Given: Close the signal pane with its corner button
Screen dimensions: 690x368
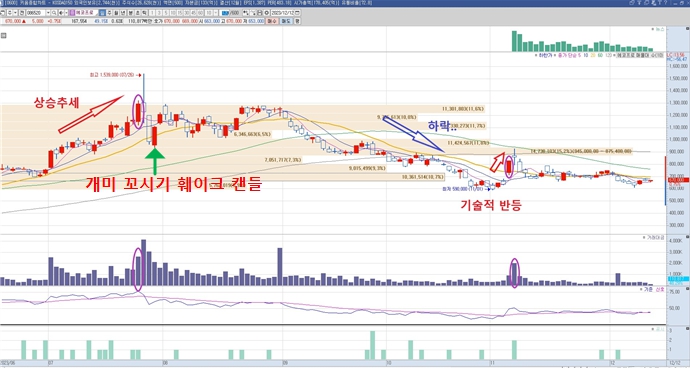Looking at the screenshot, I should click(687, 289).
